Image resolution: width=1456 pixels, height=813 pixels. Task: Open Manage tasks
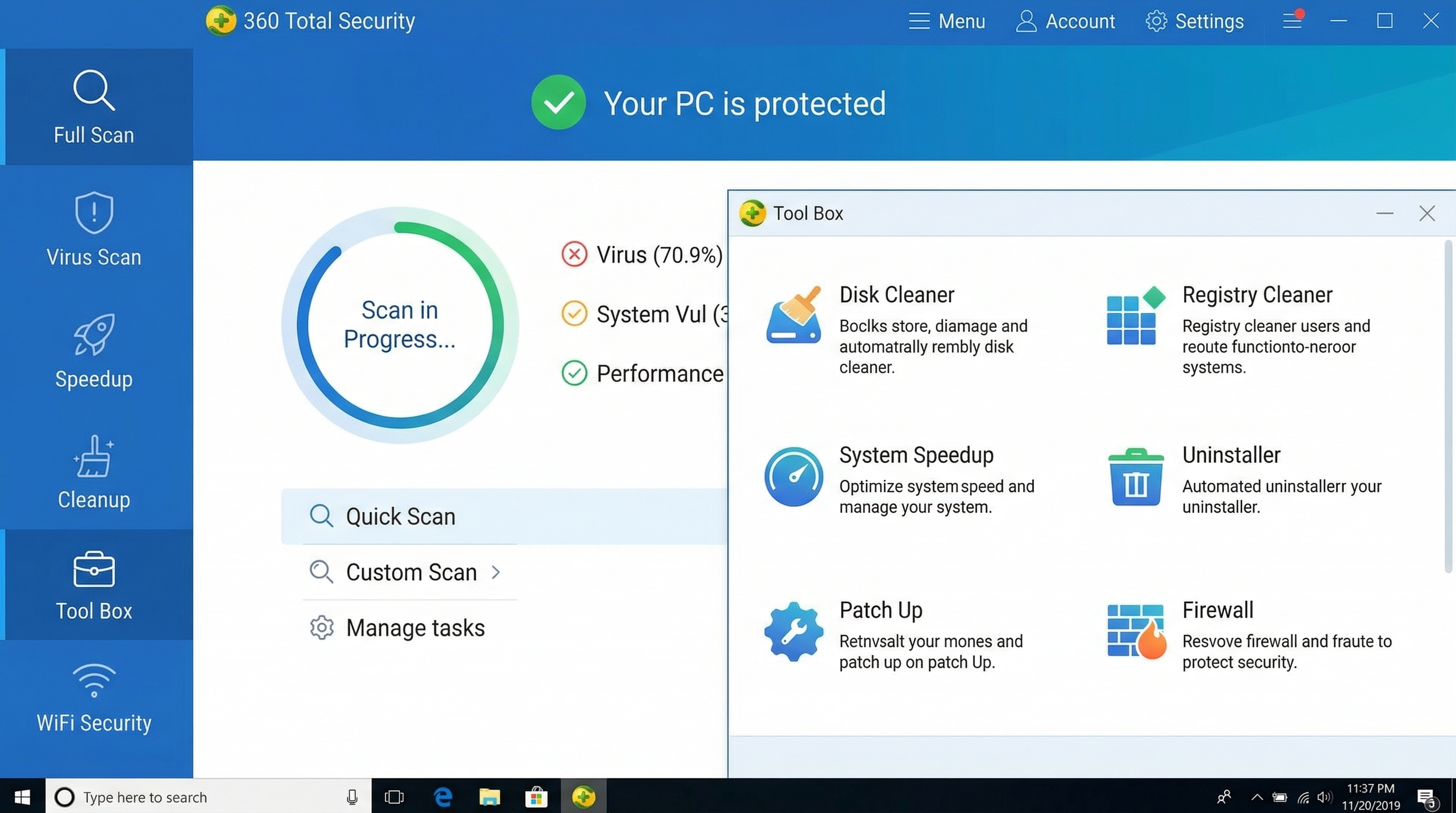tap(415, 628)
